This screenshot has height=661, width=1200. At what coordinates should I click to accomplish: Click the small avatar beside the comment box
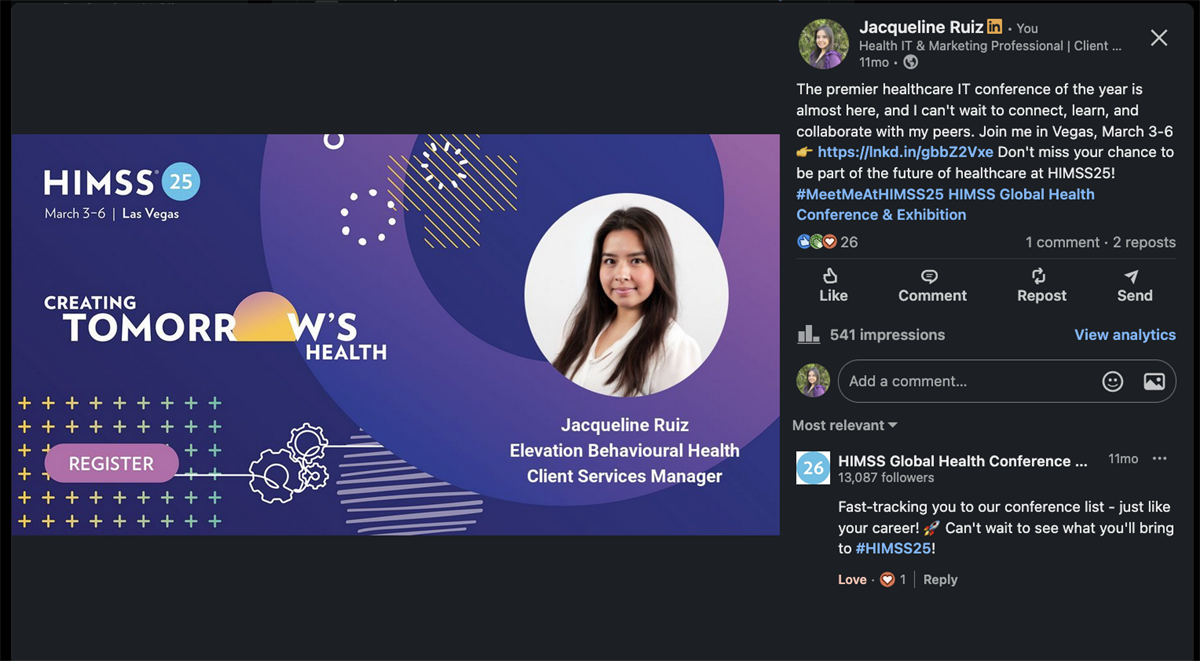click(x=813, y=381)
